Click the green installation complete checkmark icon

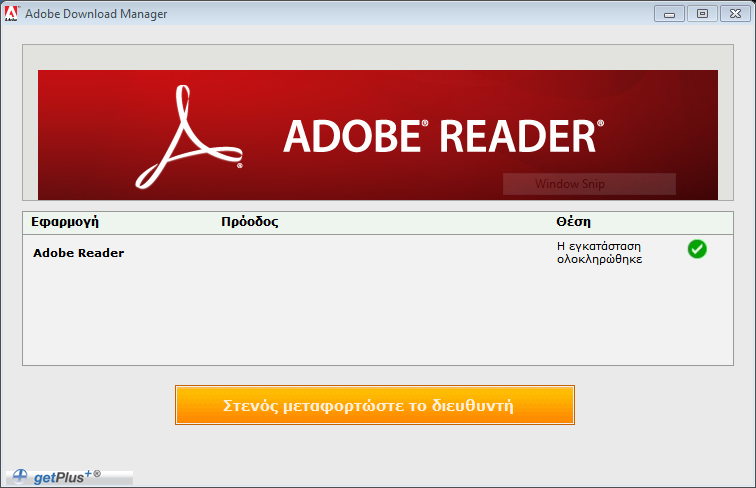697,249
